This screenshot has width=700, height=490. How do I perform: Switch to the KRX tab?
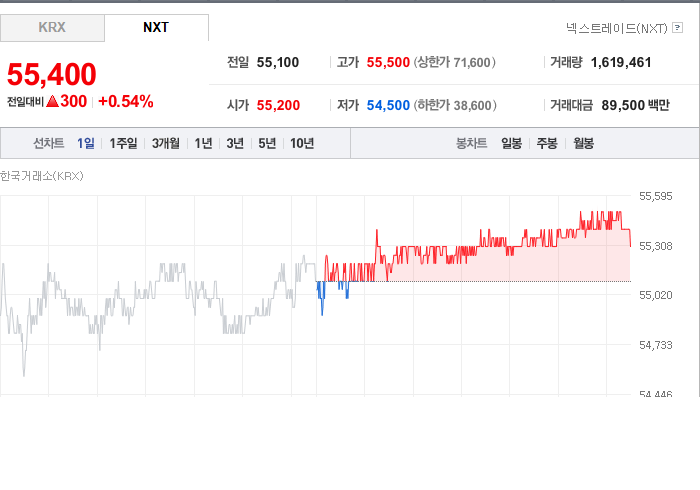tap(52, 28)
